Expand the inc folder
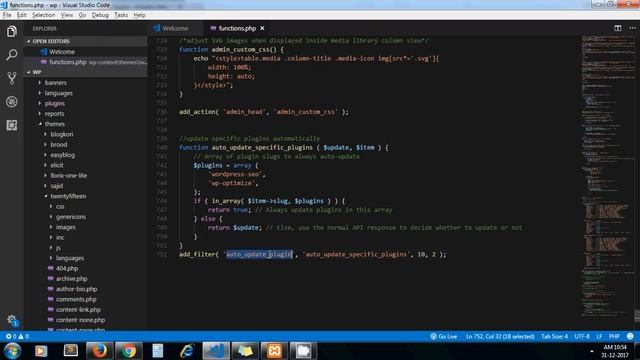The width and height of the screenshot is (640, 360). pos(60,237)
